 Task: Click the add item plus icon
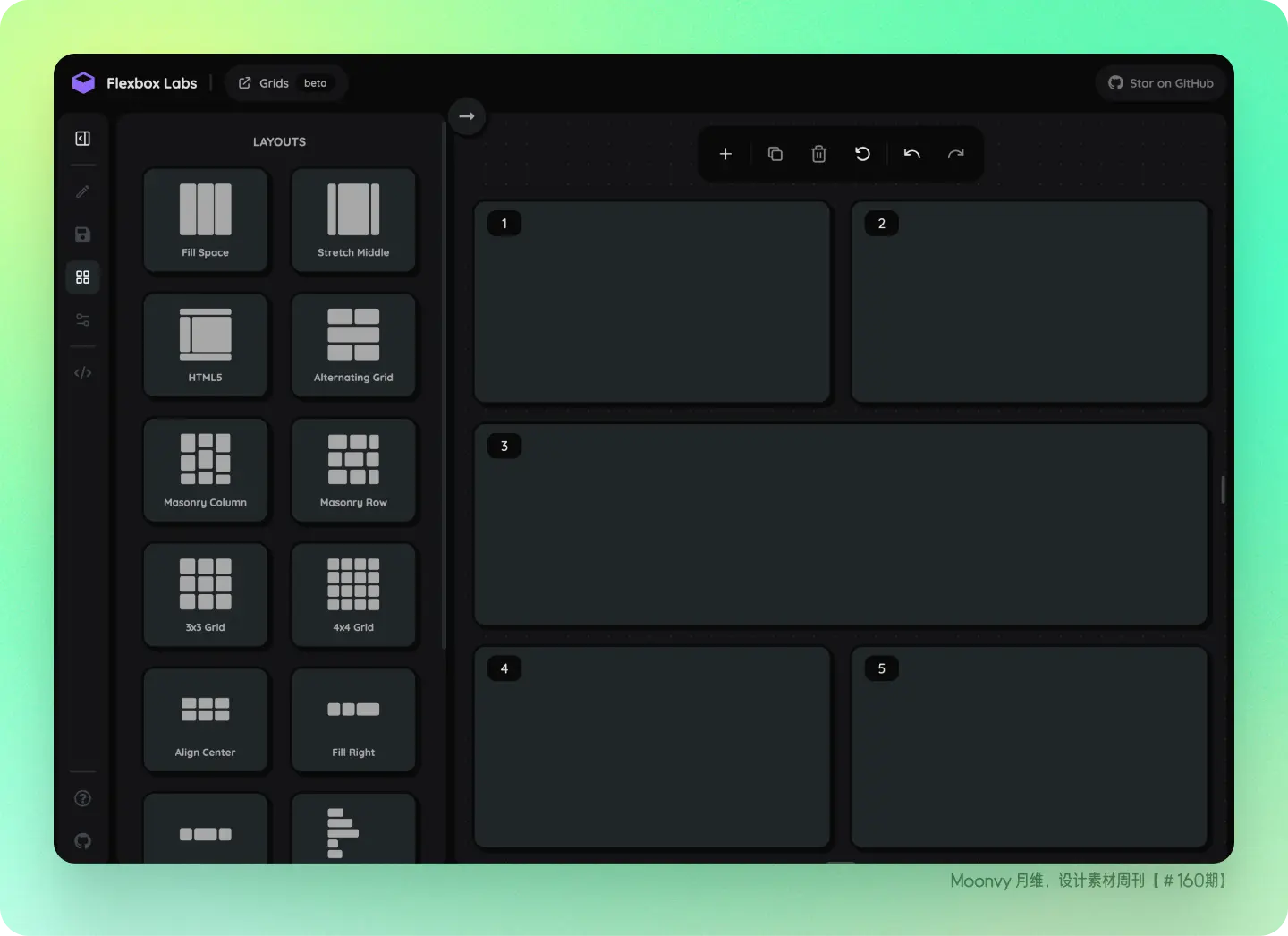(x=725, y=154)
